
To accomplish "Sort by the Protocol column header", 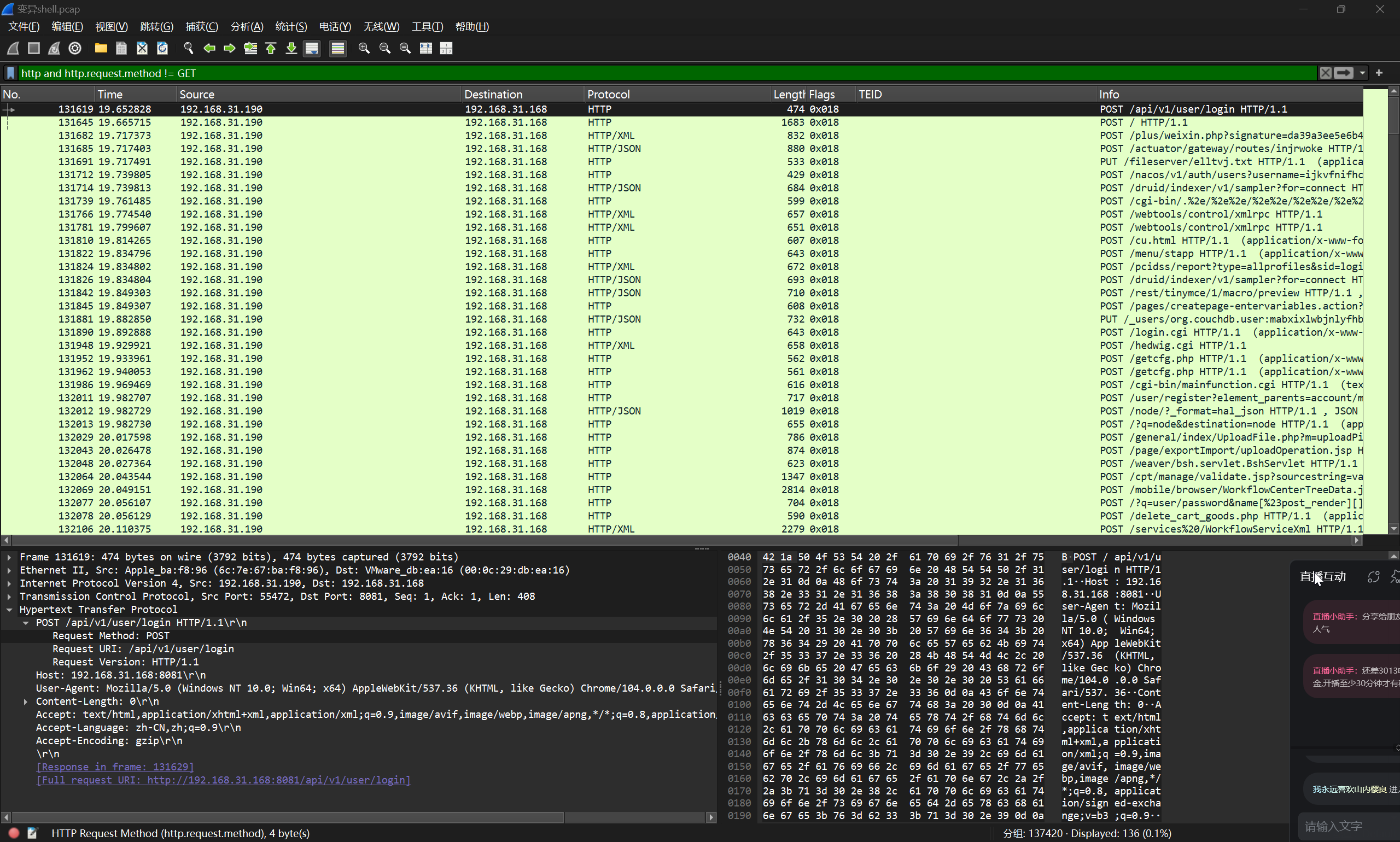I will (677, 94).
